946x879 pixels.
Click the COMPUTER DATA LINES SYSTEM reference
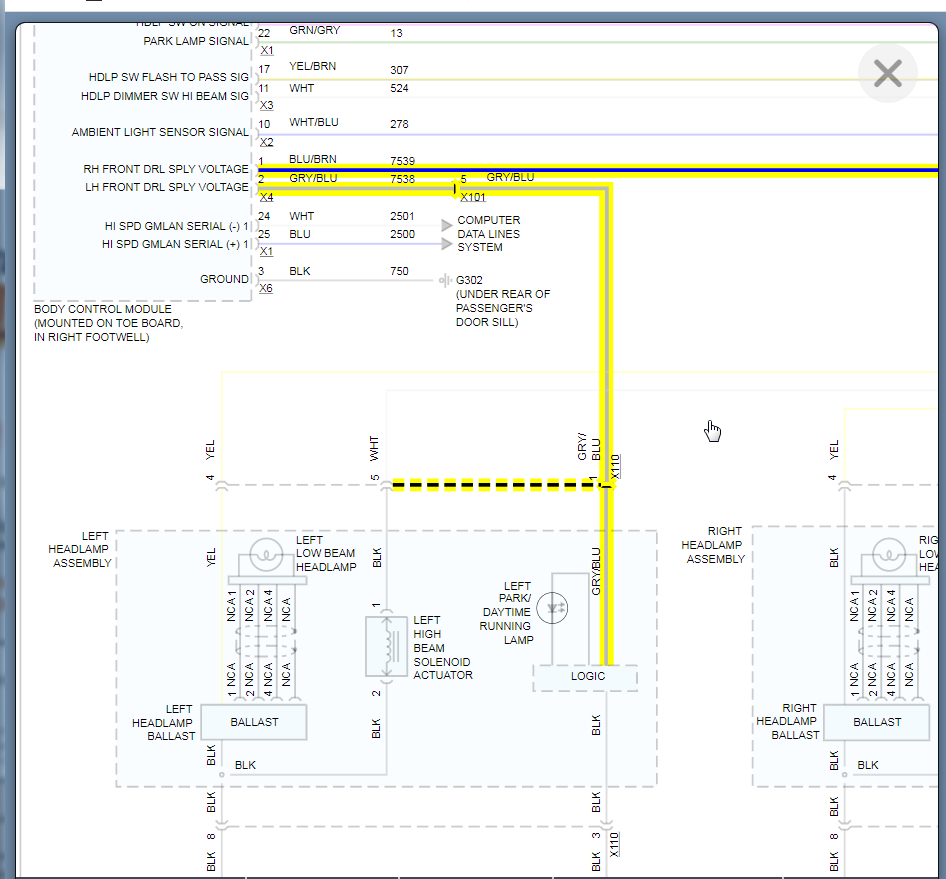pos(489,233)
